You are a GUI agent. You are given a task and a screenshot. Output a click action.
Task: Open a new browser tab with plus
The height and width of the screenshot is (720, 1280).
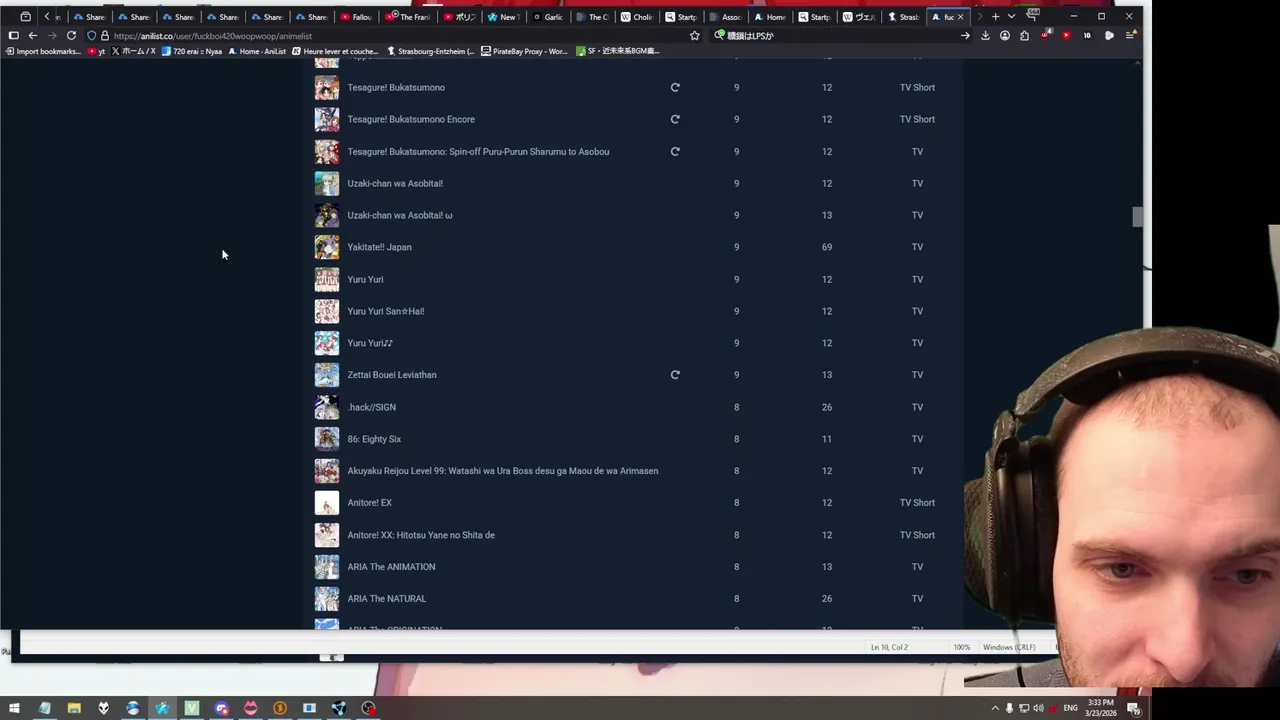[995, 16]
